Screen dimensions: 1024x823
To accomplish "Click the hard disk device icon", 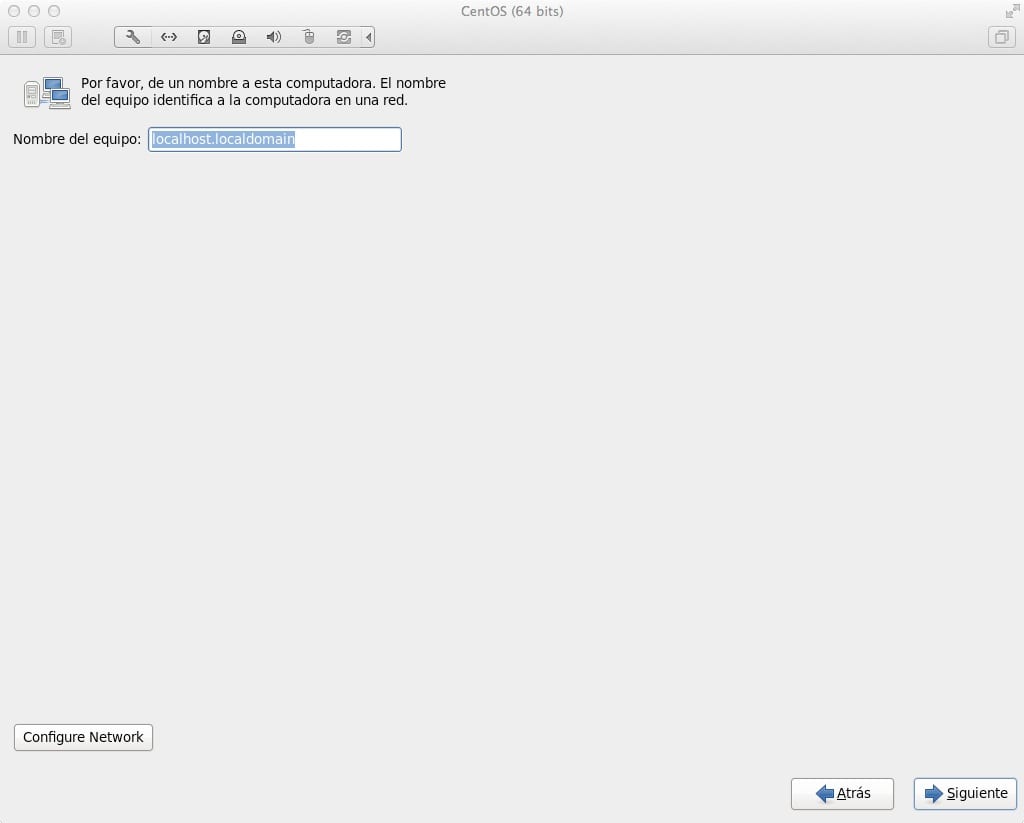I will 204,38.
